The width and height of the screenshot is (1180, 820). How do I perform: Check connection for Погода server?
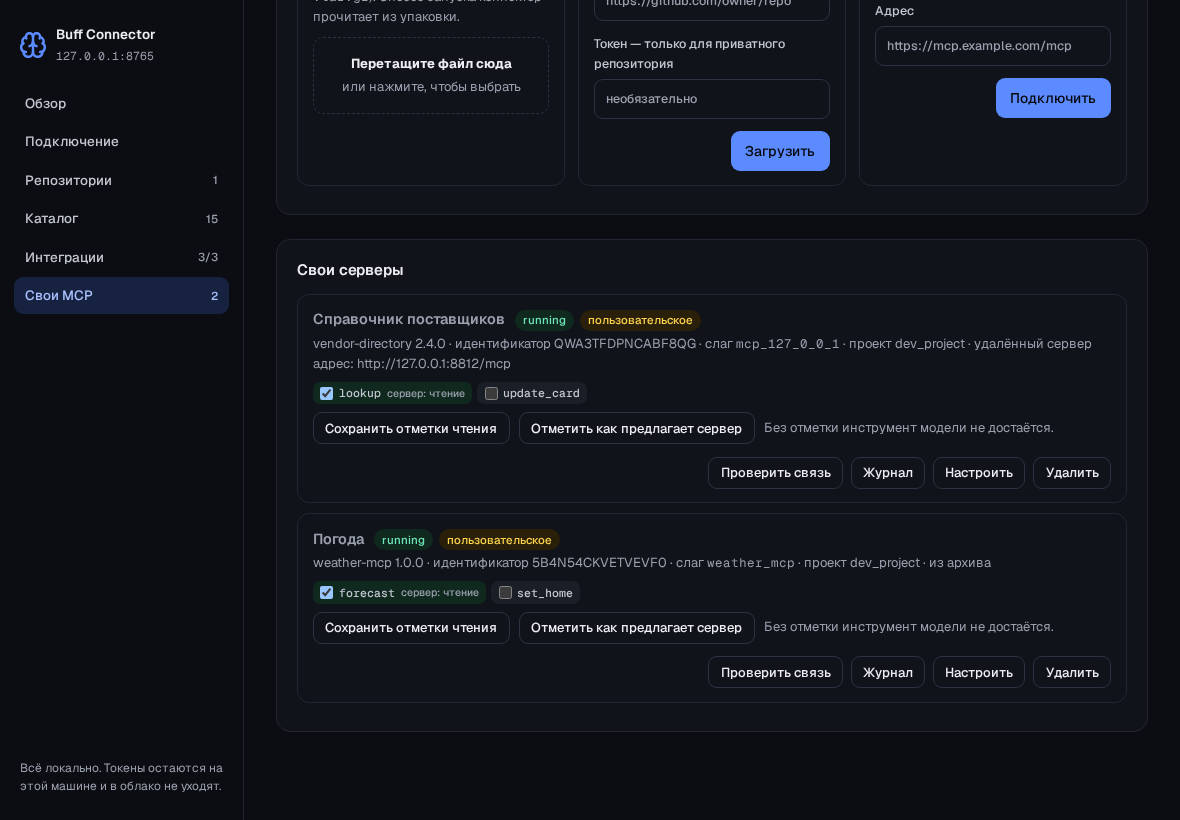[775, 673]
